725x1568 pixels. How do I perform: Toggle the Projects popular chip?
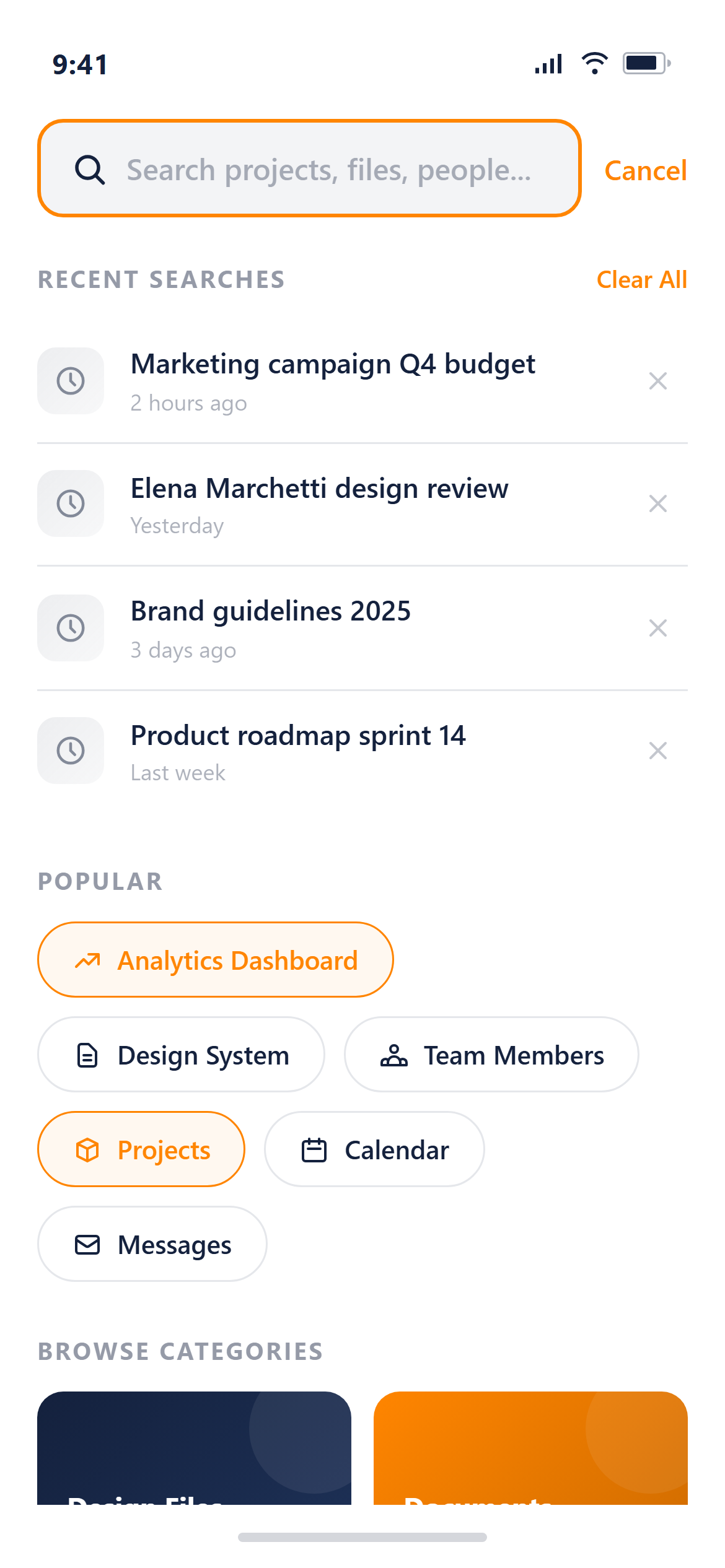[141, 1149]
